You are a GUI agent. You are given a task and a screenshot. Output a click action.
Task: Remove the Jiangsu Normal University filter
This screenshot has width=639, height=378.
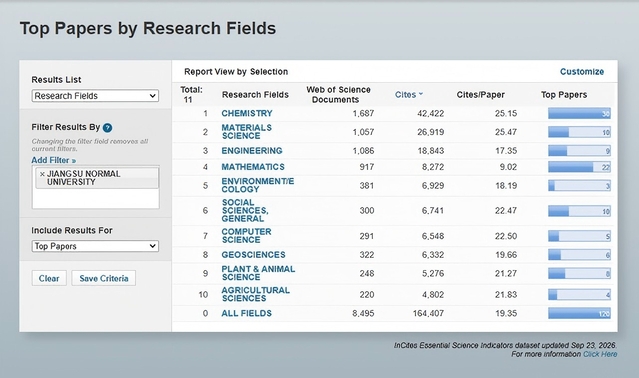42,174
